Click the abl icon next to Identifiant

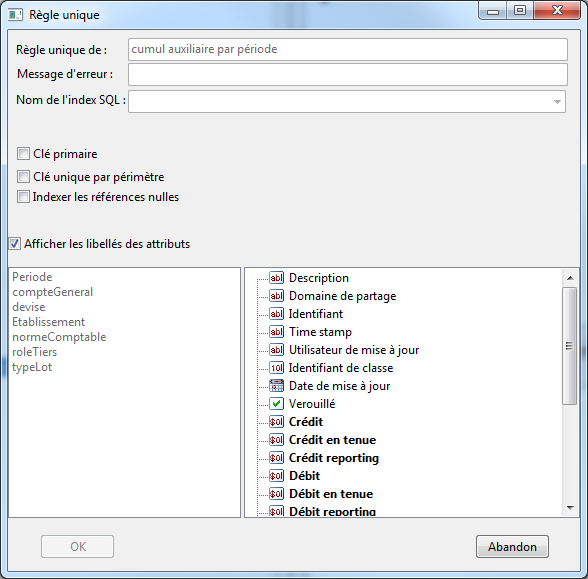point(276,314)
